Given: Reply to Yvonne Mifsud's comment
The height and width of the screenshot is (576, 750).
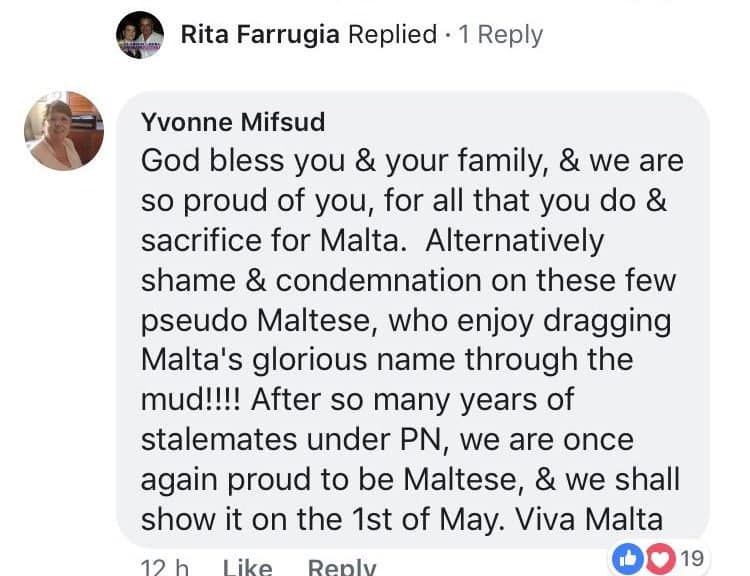Looking at the screenshot, I should (x=342, y=567).
